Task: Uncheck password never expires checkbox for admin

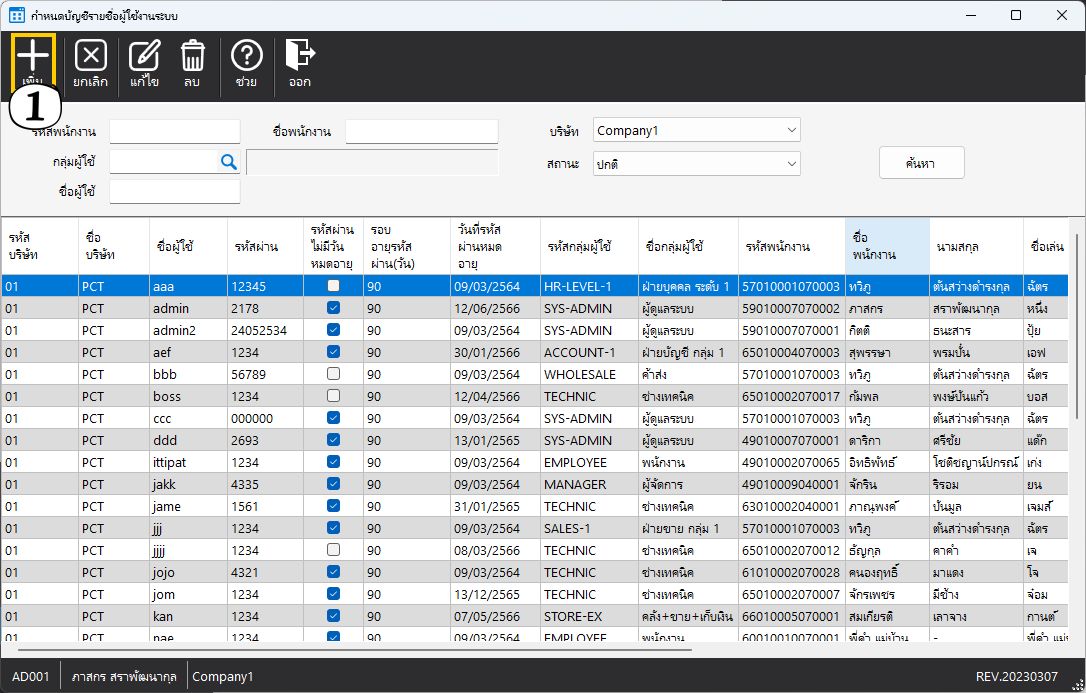Action: tap(334, 308)
